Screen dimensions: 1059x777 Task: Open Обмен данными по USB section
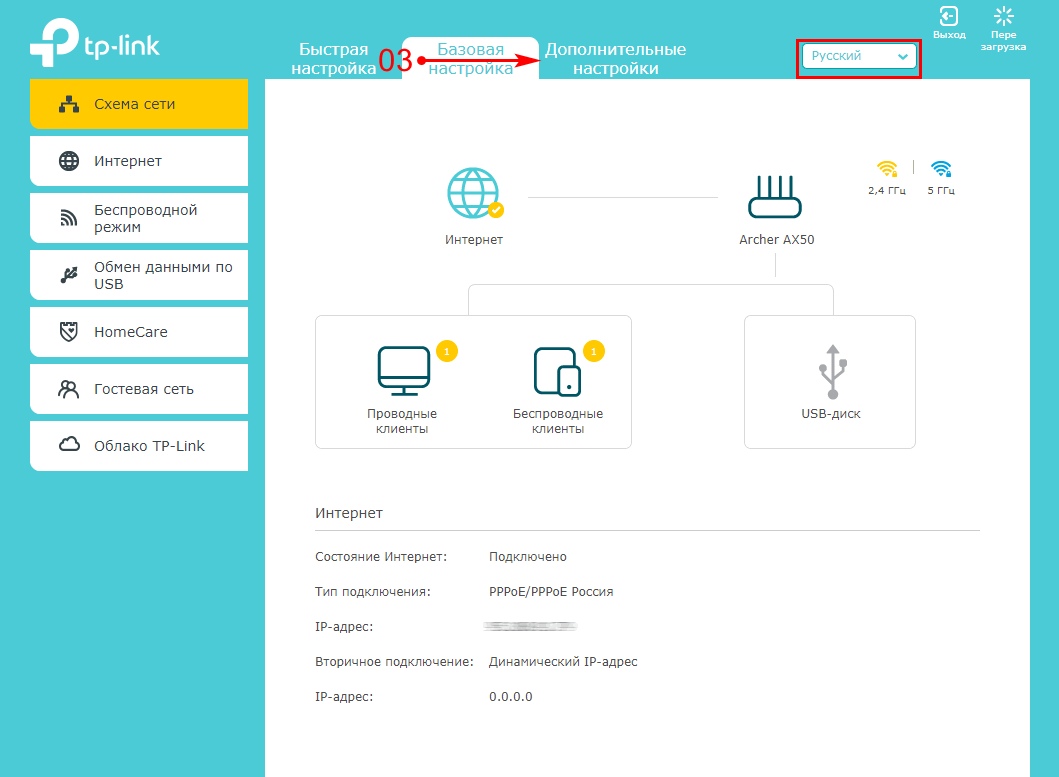pos(139,275)
